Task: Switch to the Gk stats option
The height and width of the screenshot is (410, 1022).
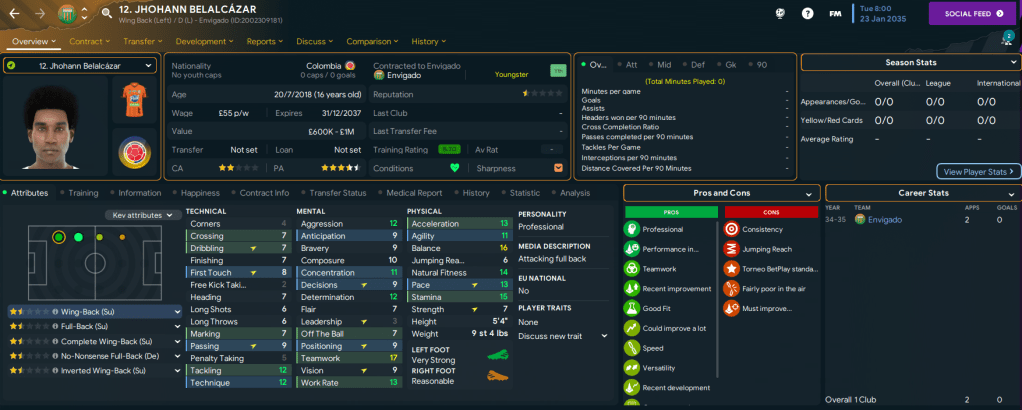Action: pos(729,64)
